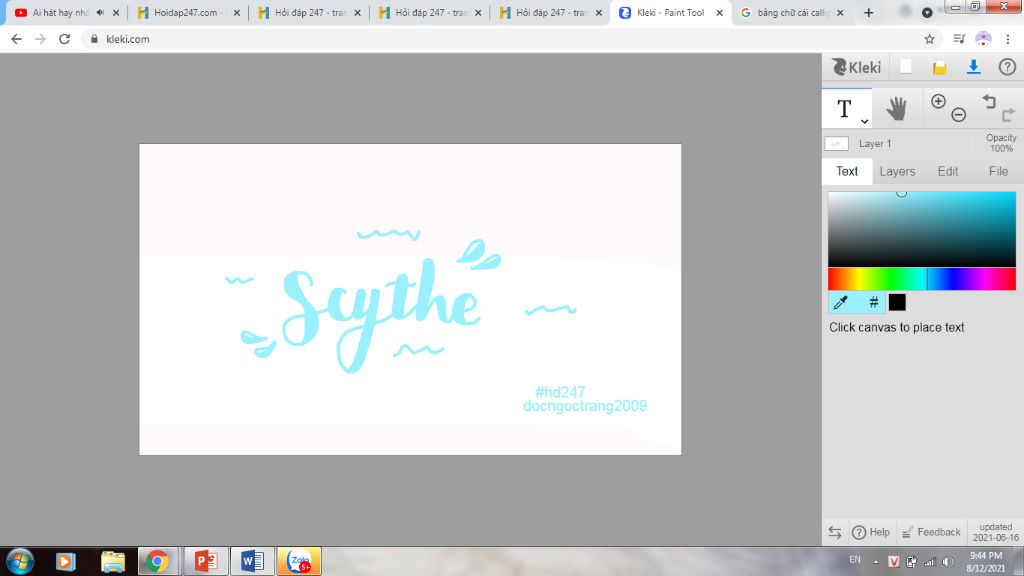Screen dimensions: 1024x576
Task: Switch to the Text tab
Action: point(847,171)
